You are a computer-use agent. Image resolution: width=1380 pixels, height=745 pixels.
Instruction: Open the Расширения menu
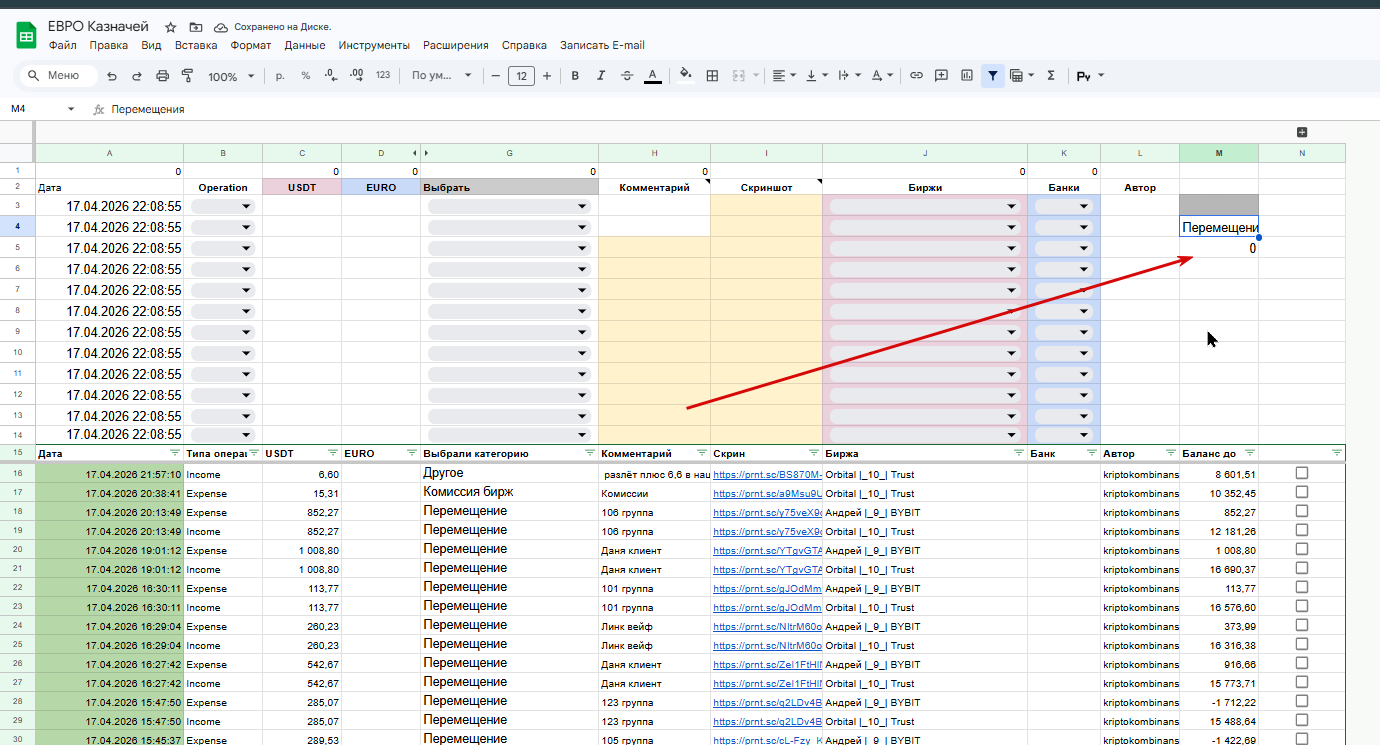[455, 45]
